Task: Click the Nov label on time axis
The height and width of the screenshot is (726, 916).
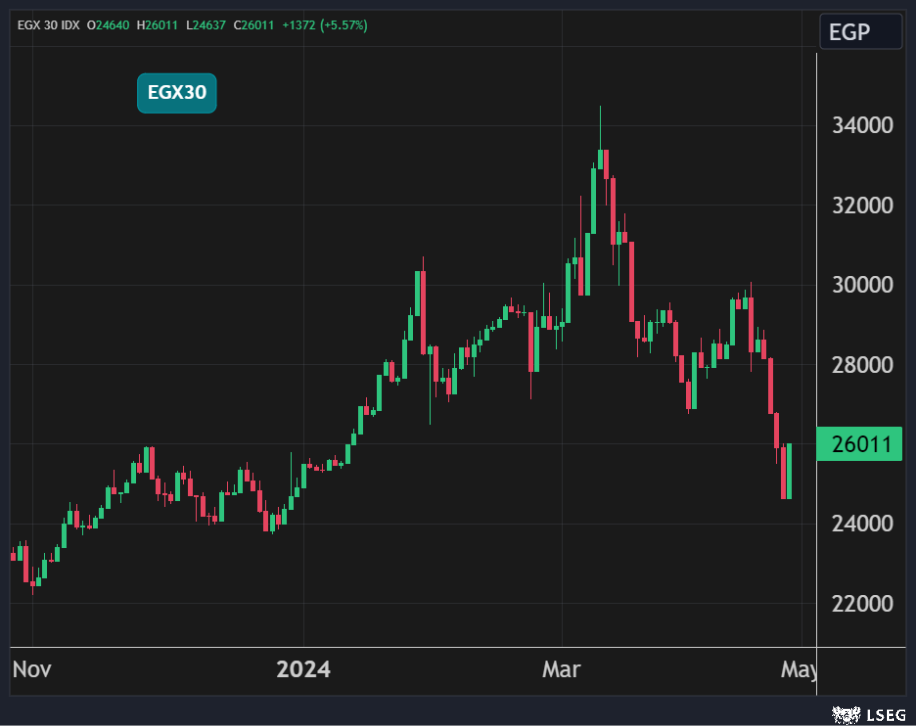Action: pos(33,669)
